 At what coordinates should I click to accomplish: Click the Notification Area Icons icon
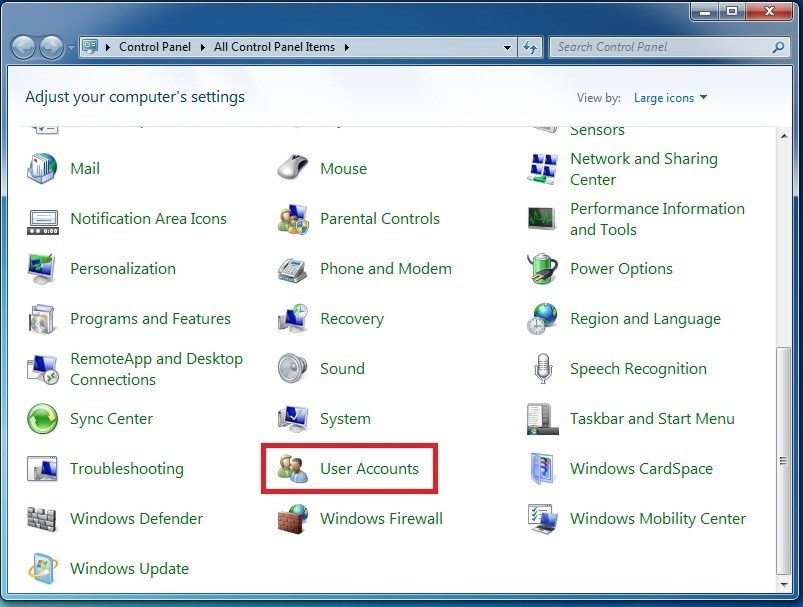[x=43, y=221]
